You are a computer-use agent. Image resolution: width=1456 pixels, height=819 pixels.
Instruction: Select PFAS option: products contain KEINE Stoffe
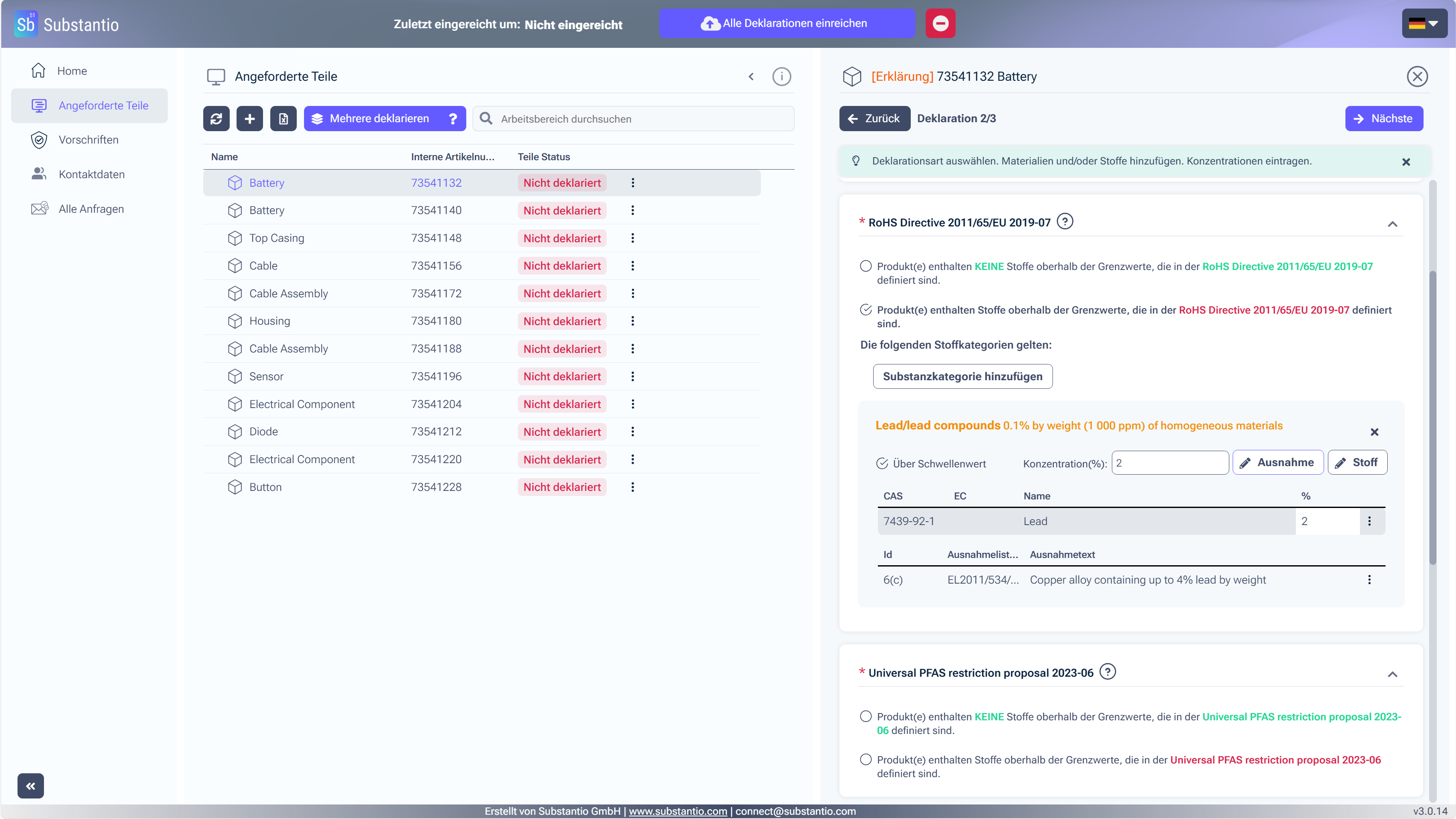(x=865, y=716)
